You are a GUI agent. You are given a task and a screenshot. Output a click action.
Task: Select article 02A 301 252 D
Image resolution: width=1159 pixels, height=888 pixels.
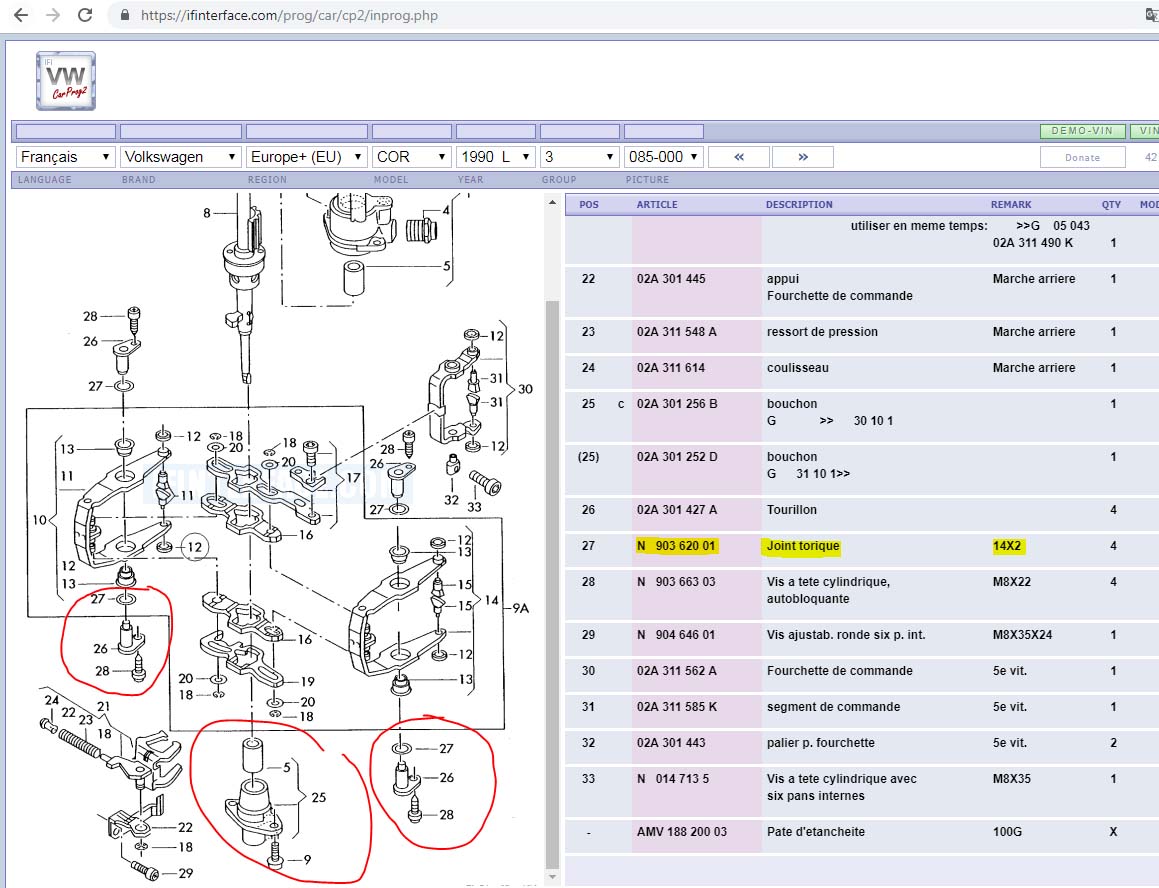677,457
